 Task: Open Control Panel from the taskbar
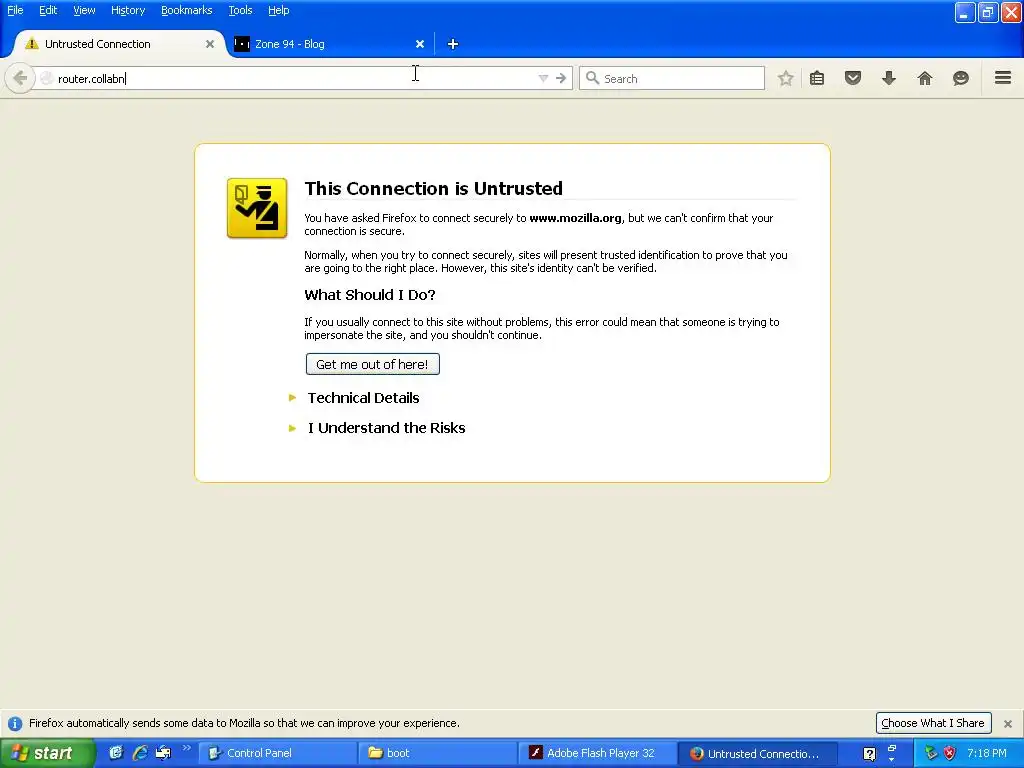[278, 753]
